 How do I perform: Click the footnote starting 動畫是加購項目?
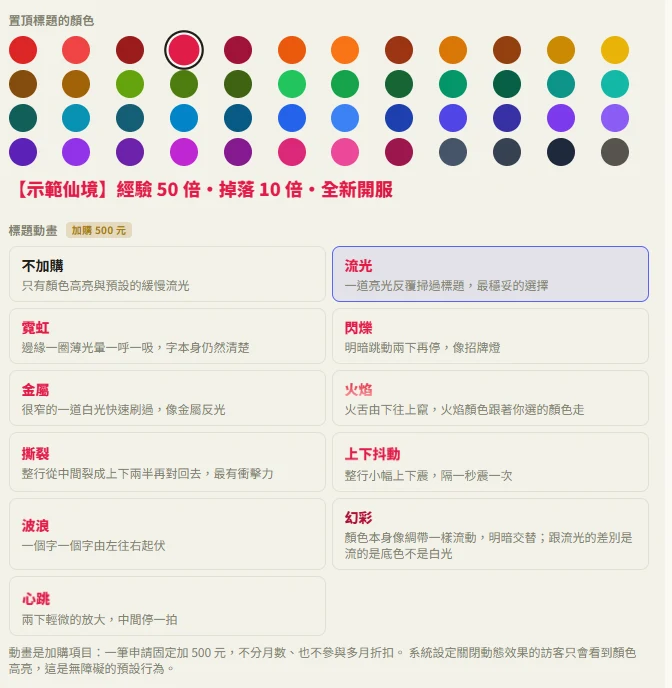322,660
